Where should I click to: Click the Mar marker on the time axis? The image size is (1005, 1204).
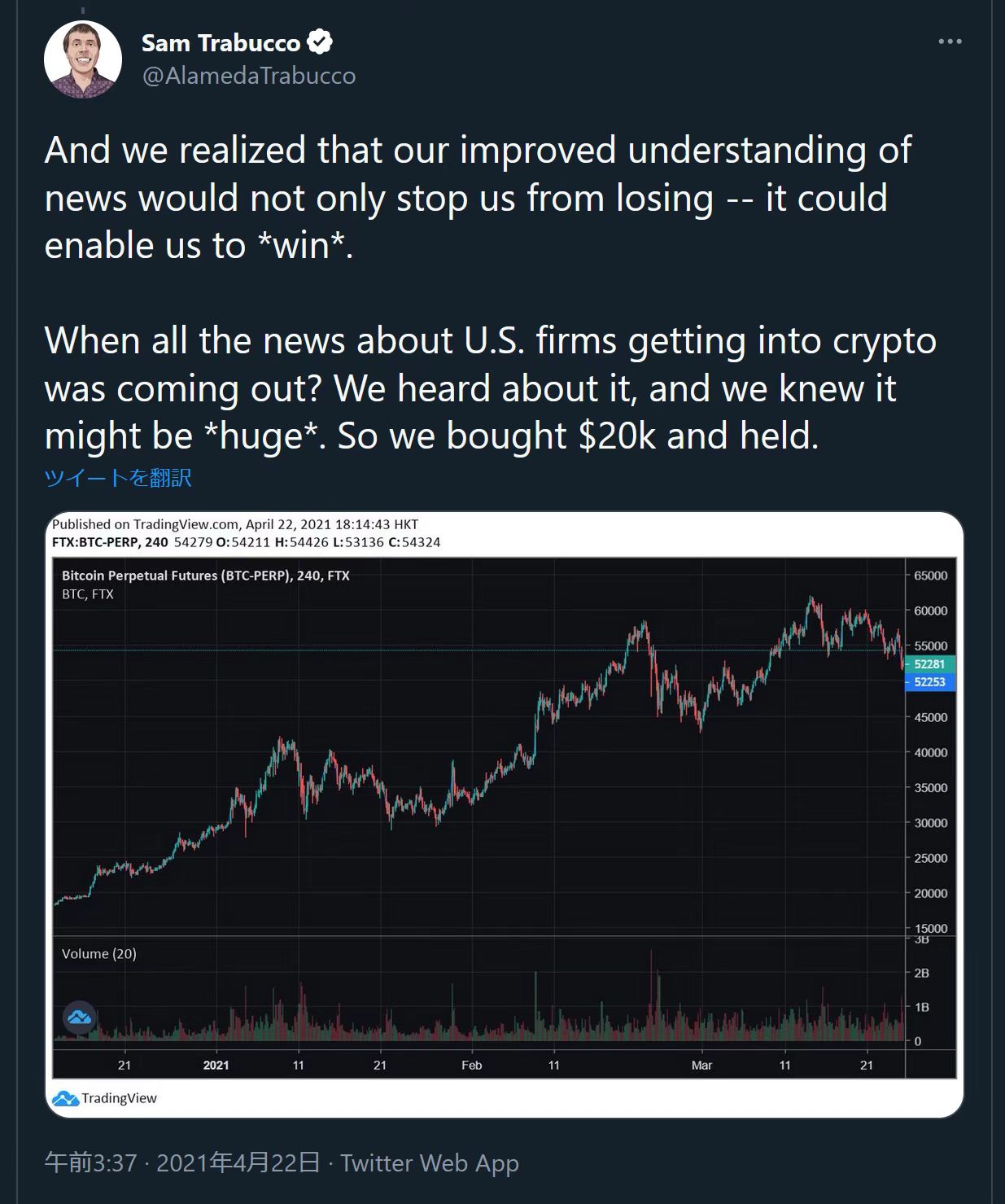[701, 1065]
